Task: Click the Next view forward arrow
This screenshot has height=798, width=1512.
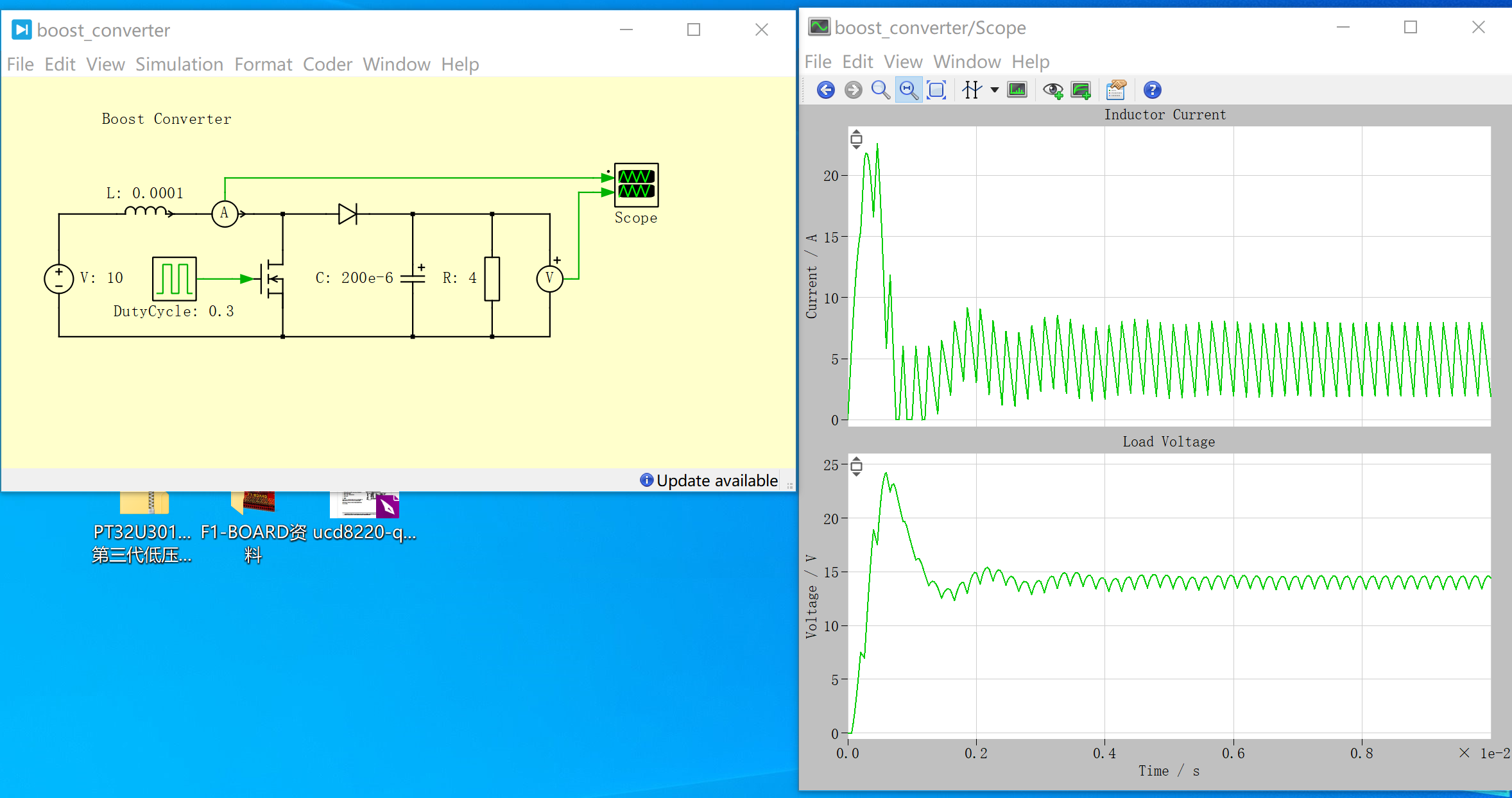Action: 853,90
